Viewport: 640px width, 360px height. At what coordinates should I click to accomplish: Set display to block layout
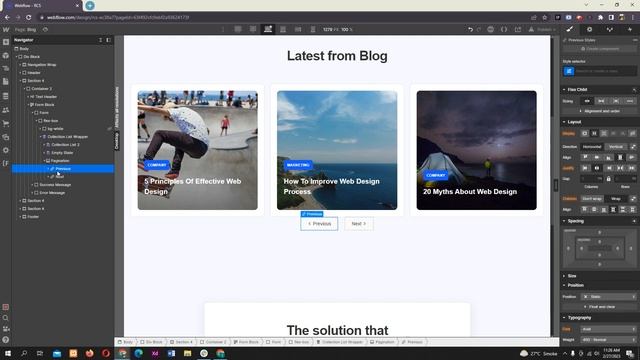pos(585,133)
